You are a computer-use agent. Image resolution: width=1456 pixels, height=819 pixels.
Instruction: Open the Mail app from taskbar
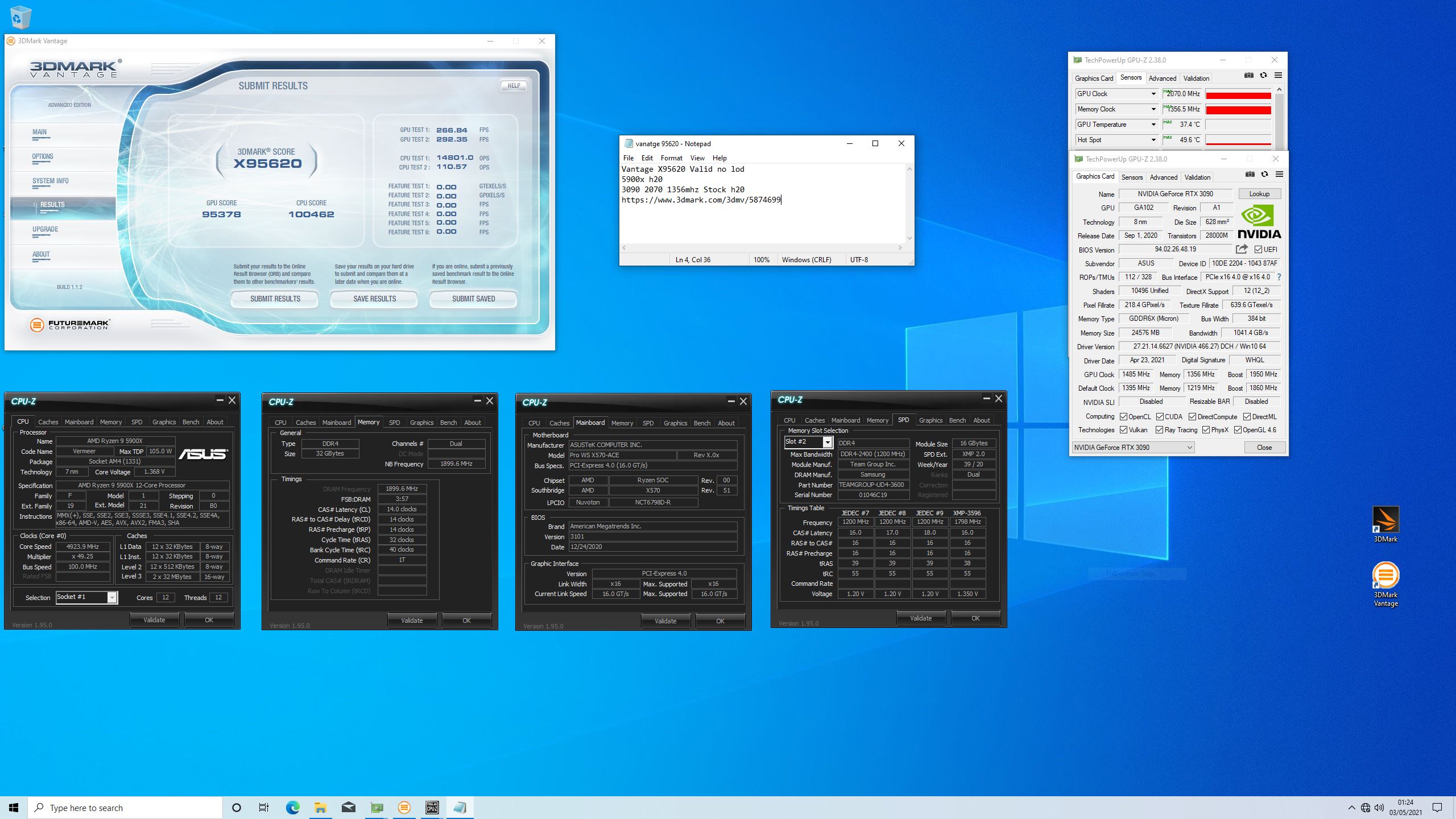pyautogui.click(x=348, y=808)
